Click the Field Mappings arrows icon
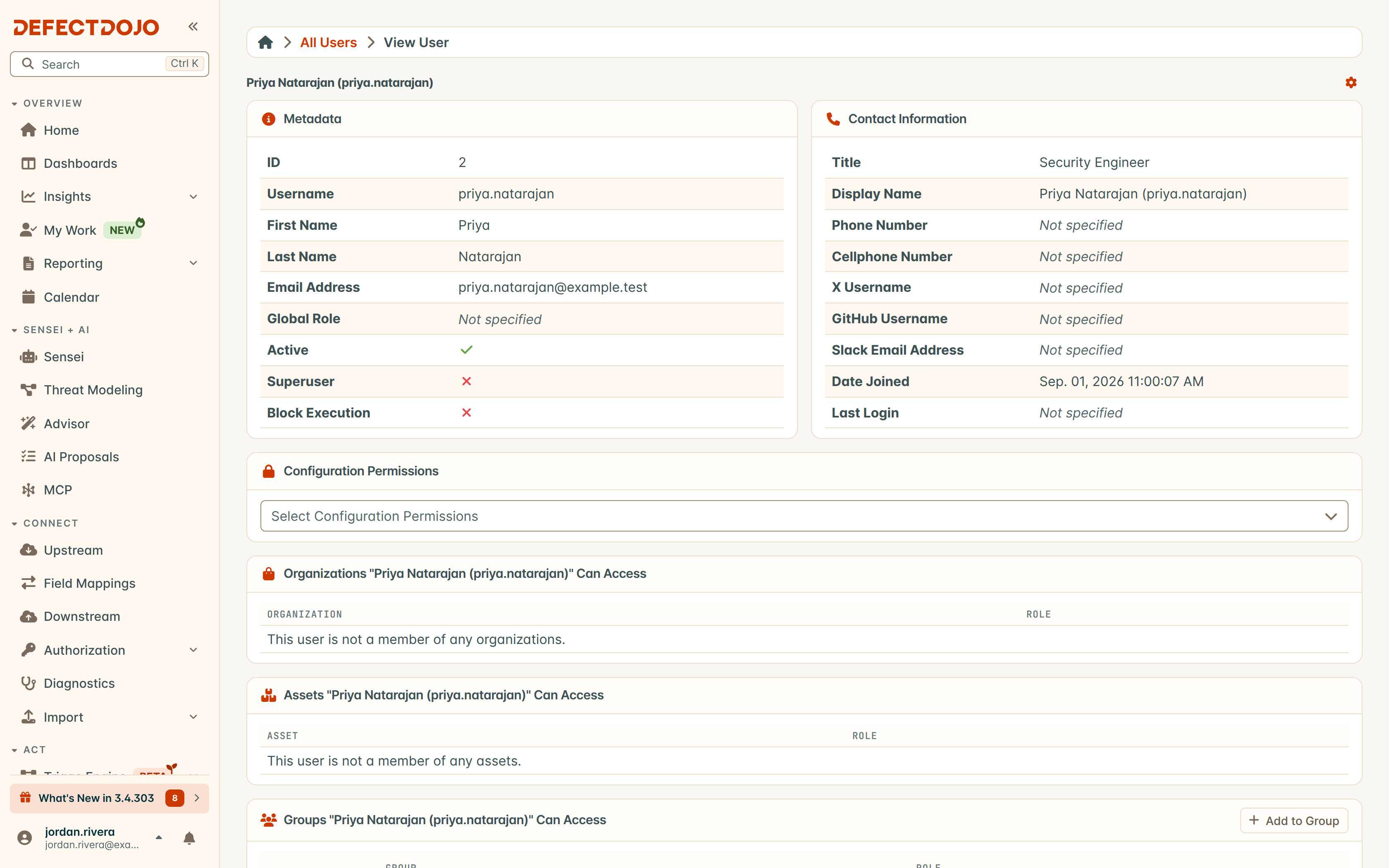1389x868 pixels. 28,583
